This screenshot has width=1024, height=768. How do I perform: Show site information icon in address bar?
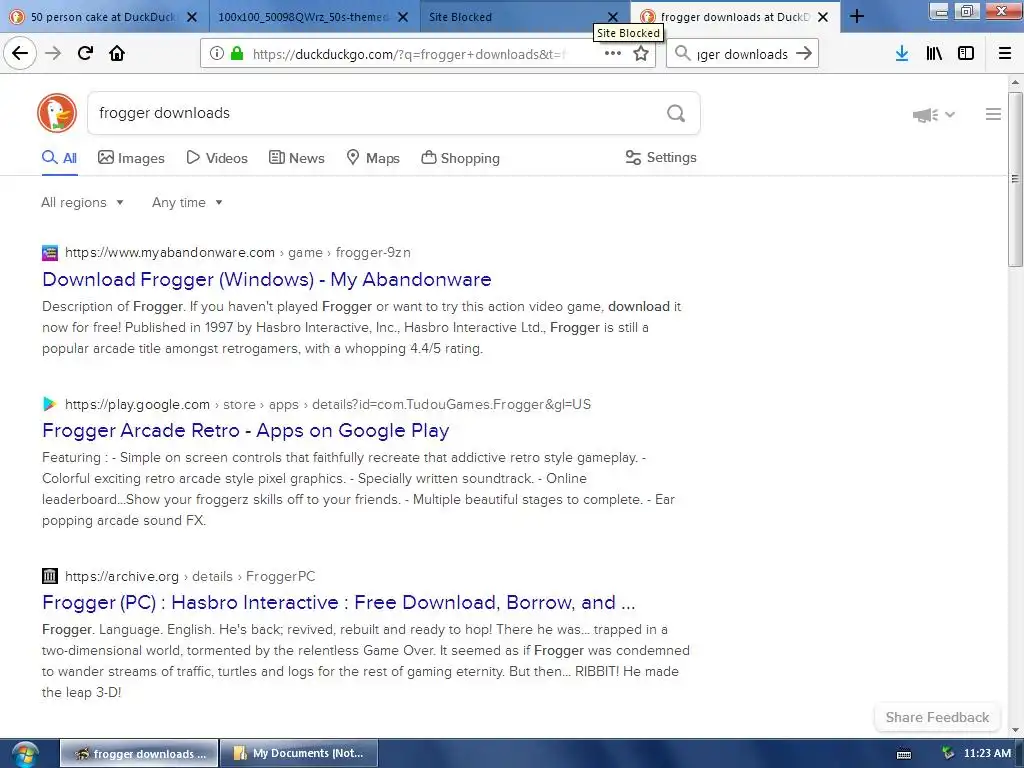(x=217, y=53)
